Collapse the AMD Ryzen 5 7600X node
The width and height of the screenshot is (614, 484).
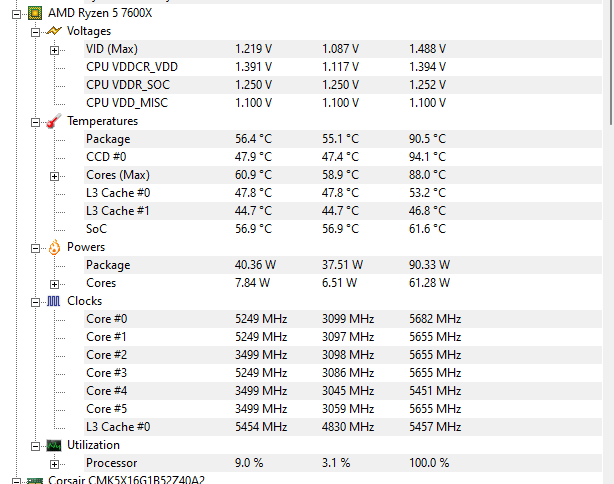pos(17,13)
